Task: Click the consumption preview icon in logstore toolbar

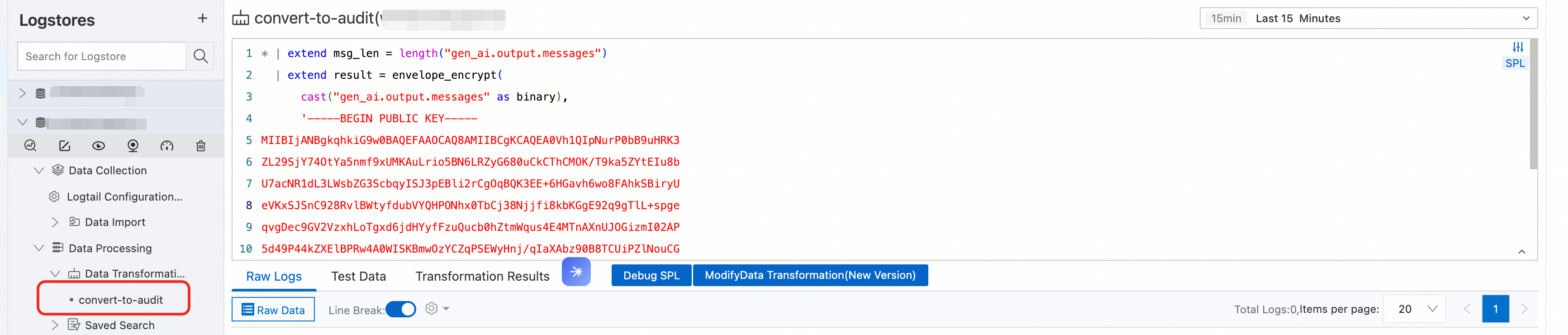Action: [133, 146]
